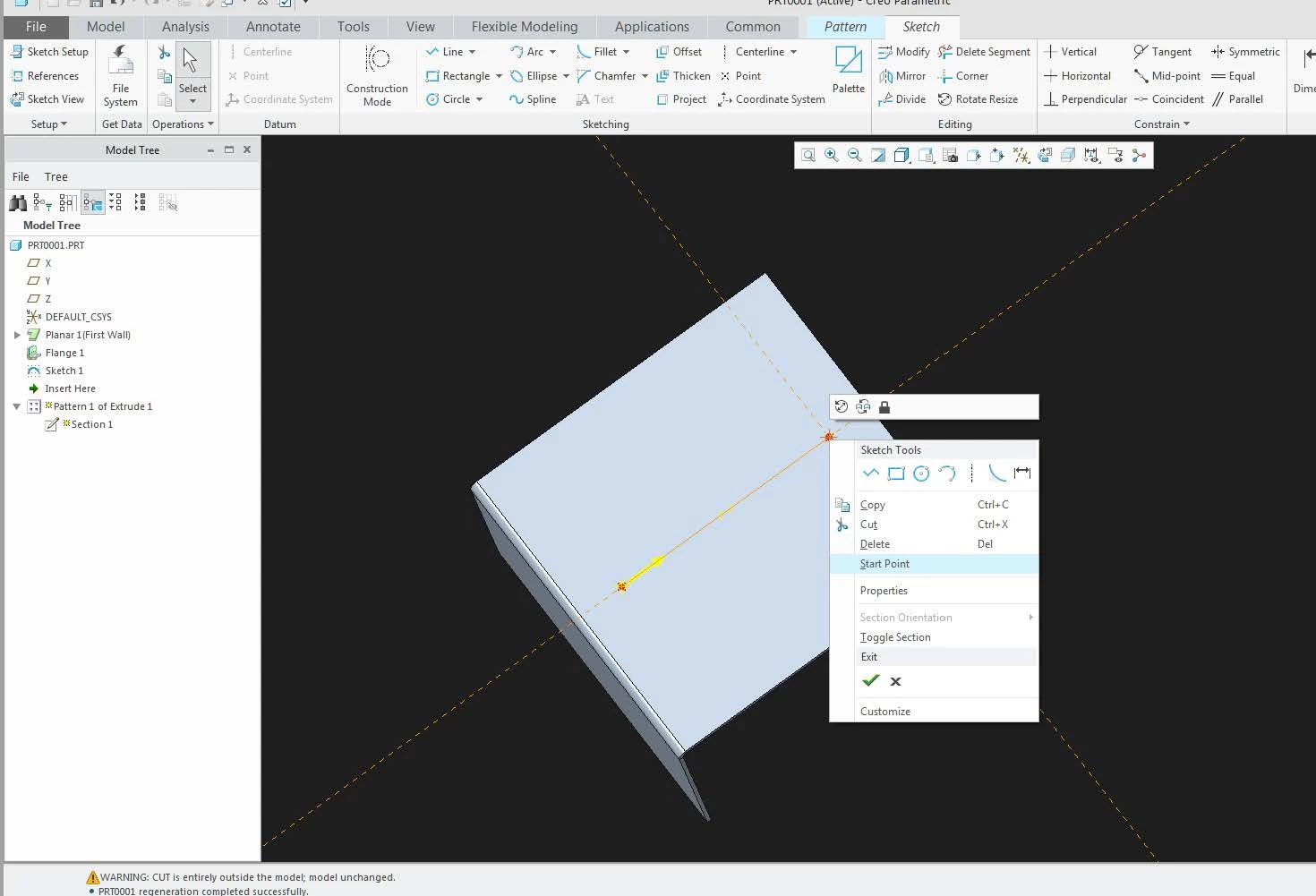Choose Toggle Section in the context menu
This screenshot has height=896, width=1316.
(x=934, y=637)
